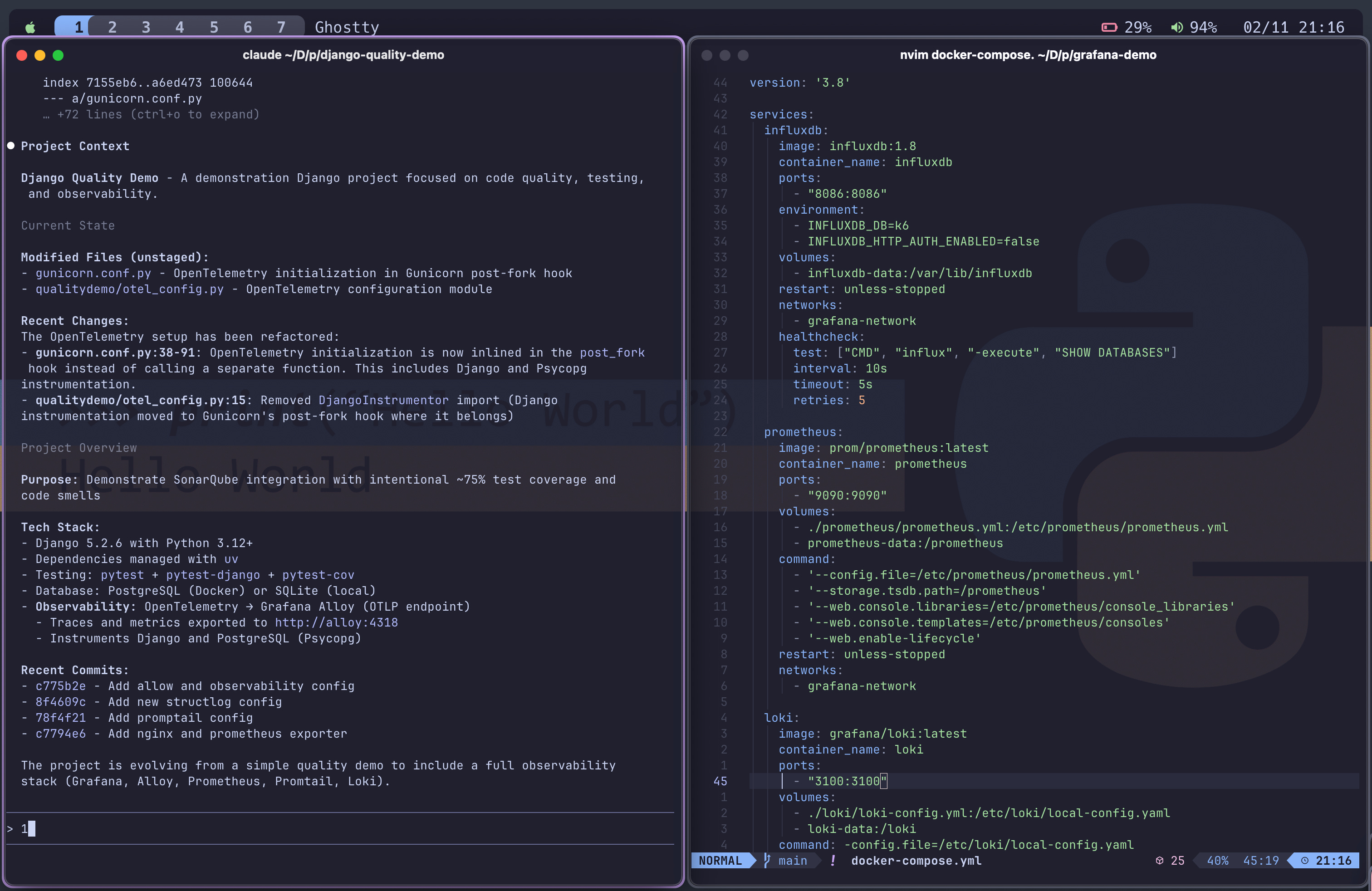Click the exclamation modified marker in statusline
The height and width of the screenshot is (891, 1372).
point(833,860)
